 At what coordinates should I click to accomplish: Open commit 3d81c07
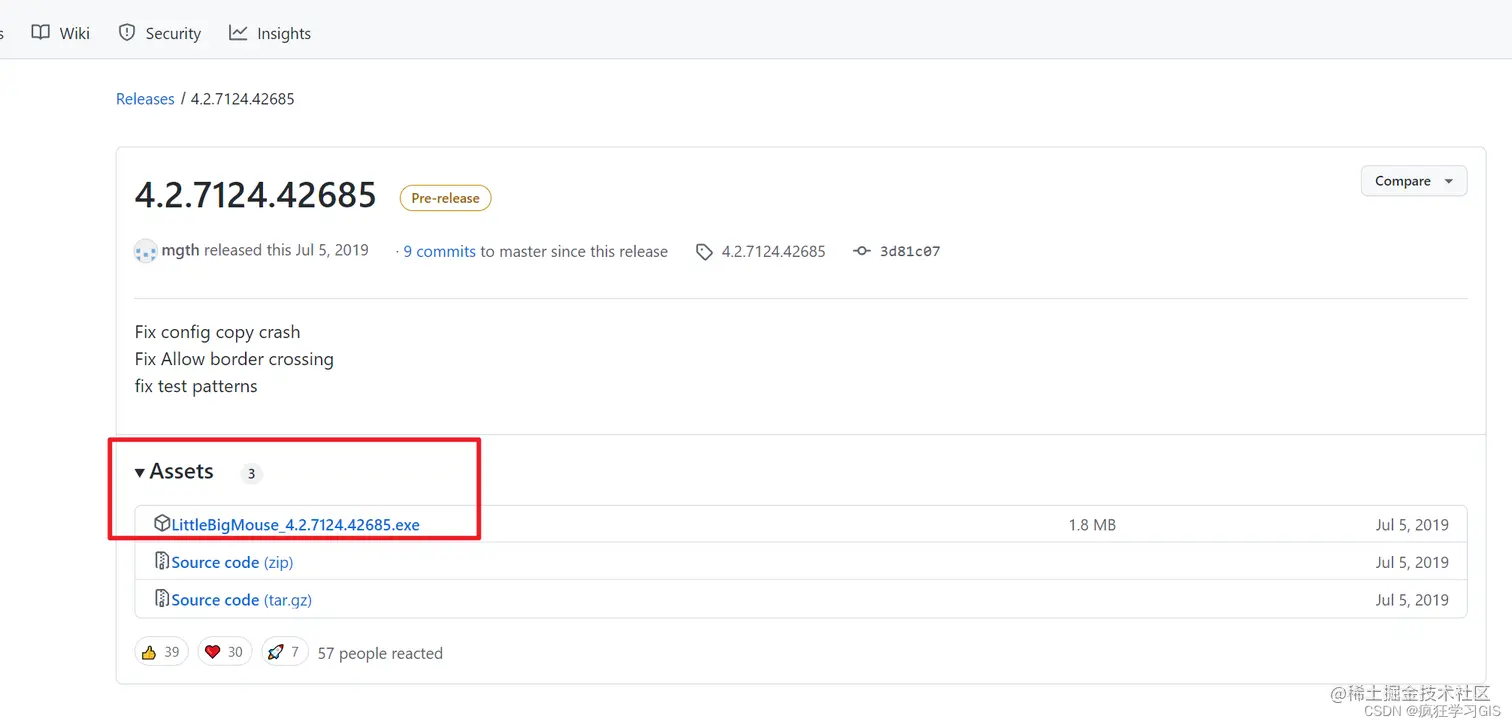[x=910, y=252]
